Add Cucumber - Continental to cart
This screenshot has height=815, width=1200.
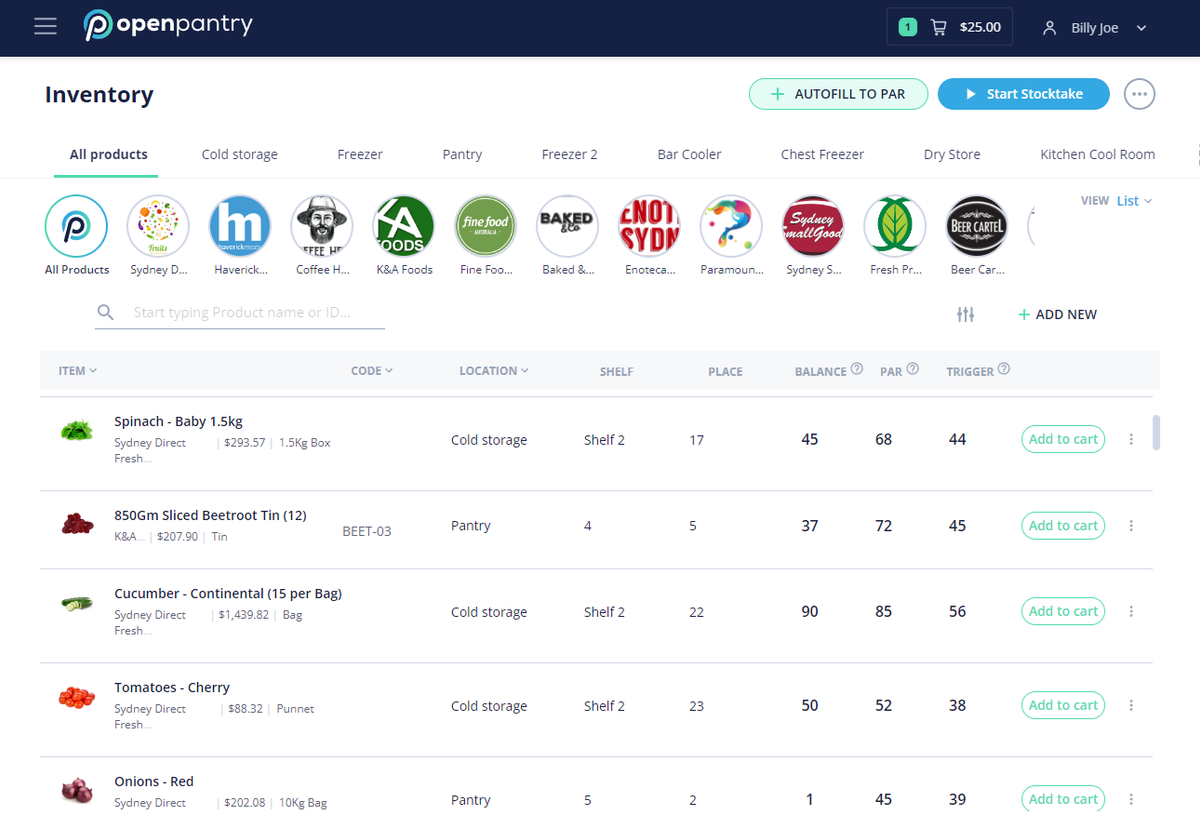click(x=1063, y=611)
